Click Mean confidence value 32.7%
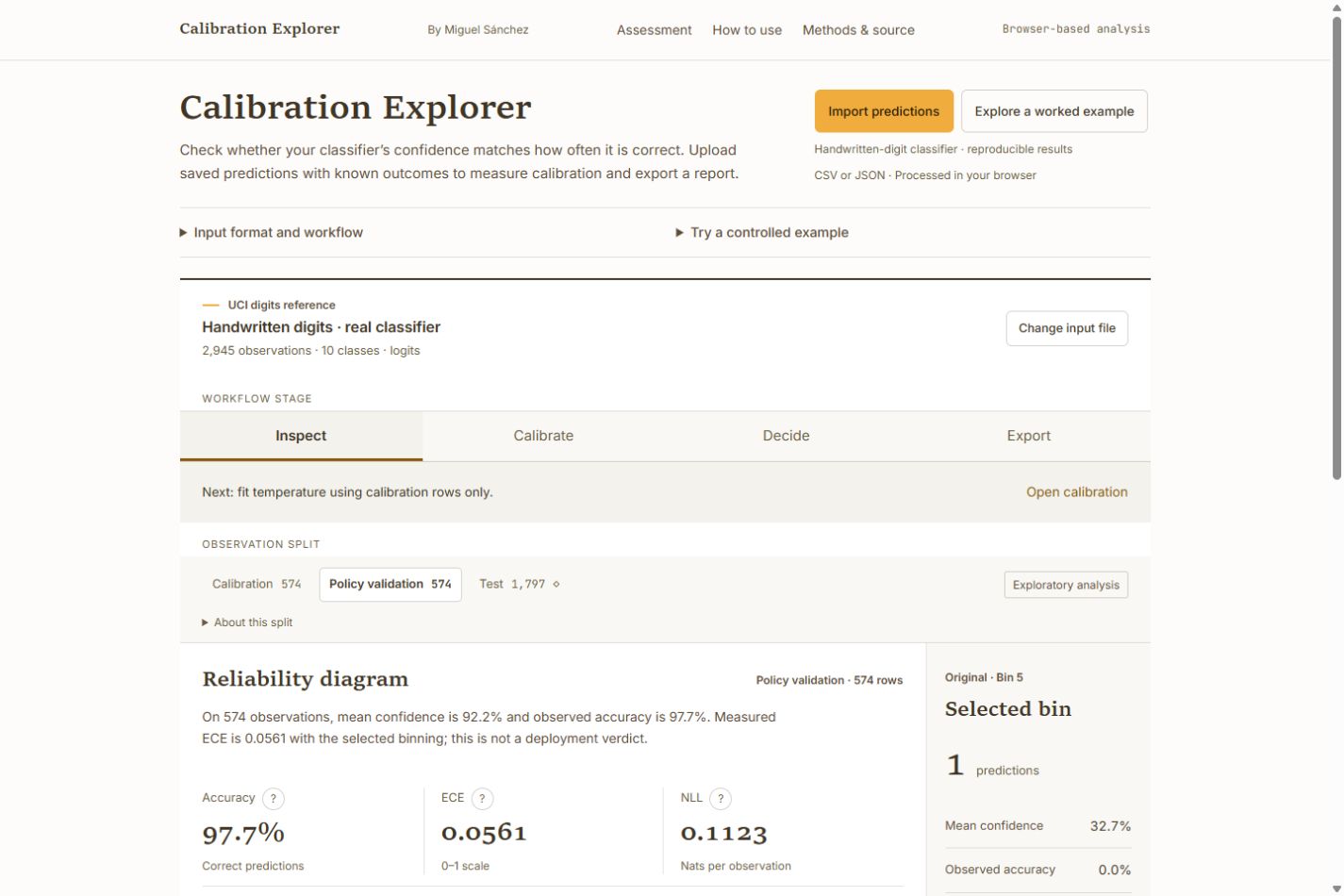This screenshot has height=896, width=1344. click(x=1110, y=826)
